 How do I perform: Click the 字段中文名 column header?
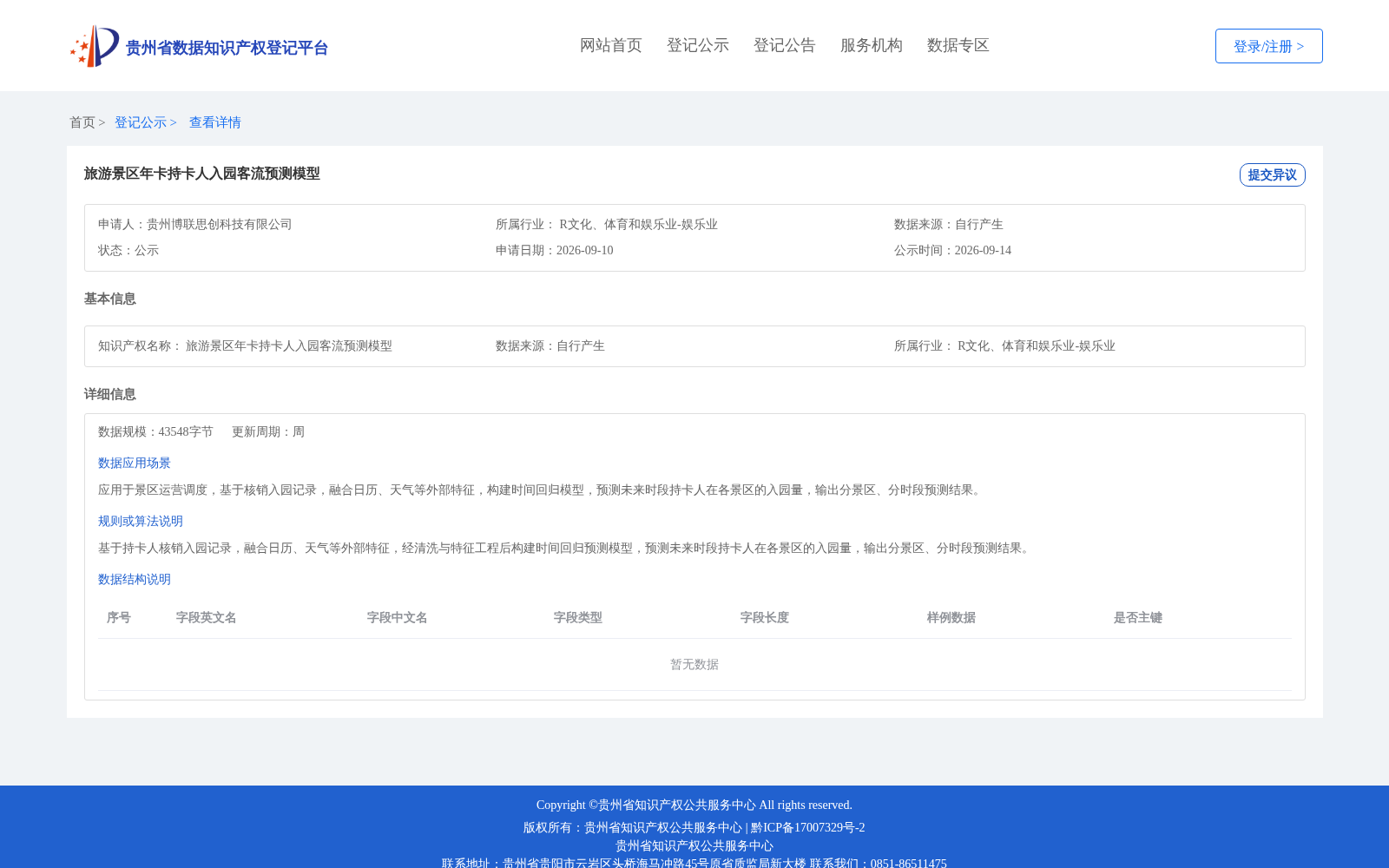pos(398,618)
